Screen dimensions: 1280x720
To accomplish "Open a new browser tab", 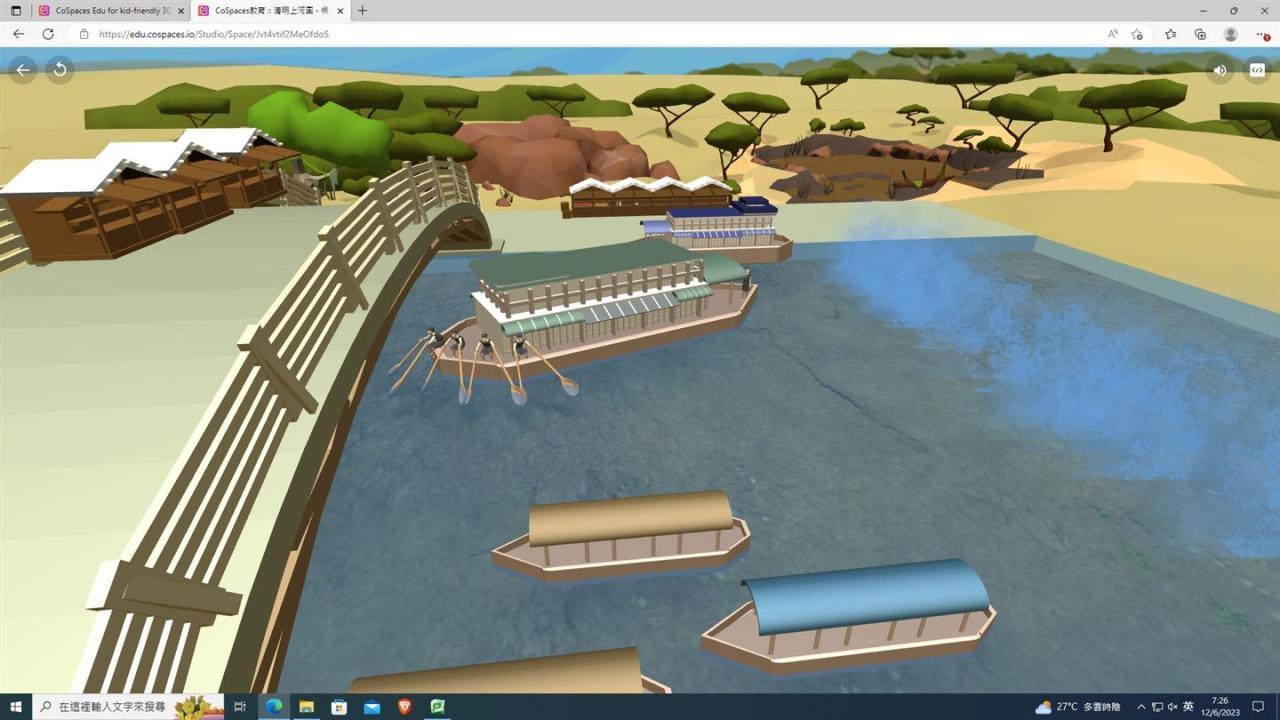I will [362, 11].
